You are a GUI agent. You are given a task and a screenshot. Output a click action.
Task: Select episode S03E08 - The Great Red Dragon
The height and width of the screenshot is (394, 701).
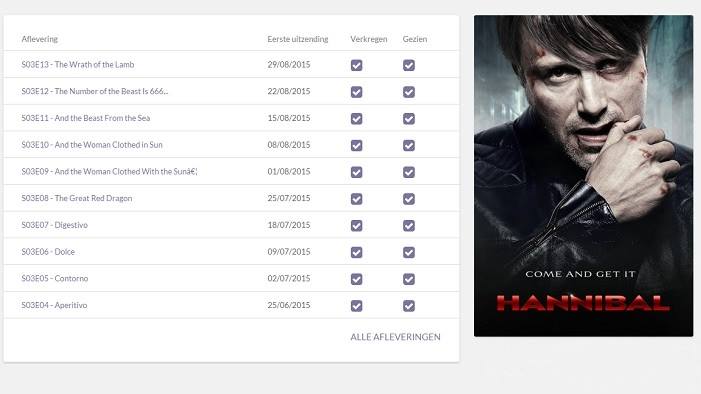coord(77,198)
